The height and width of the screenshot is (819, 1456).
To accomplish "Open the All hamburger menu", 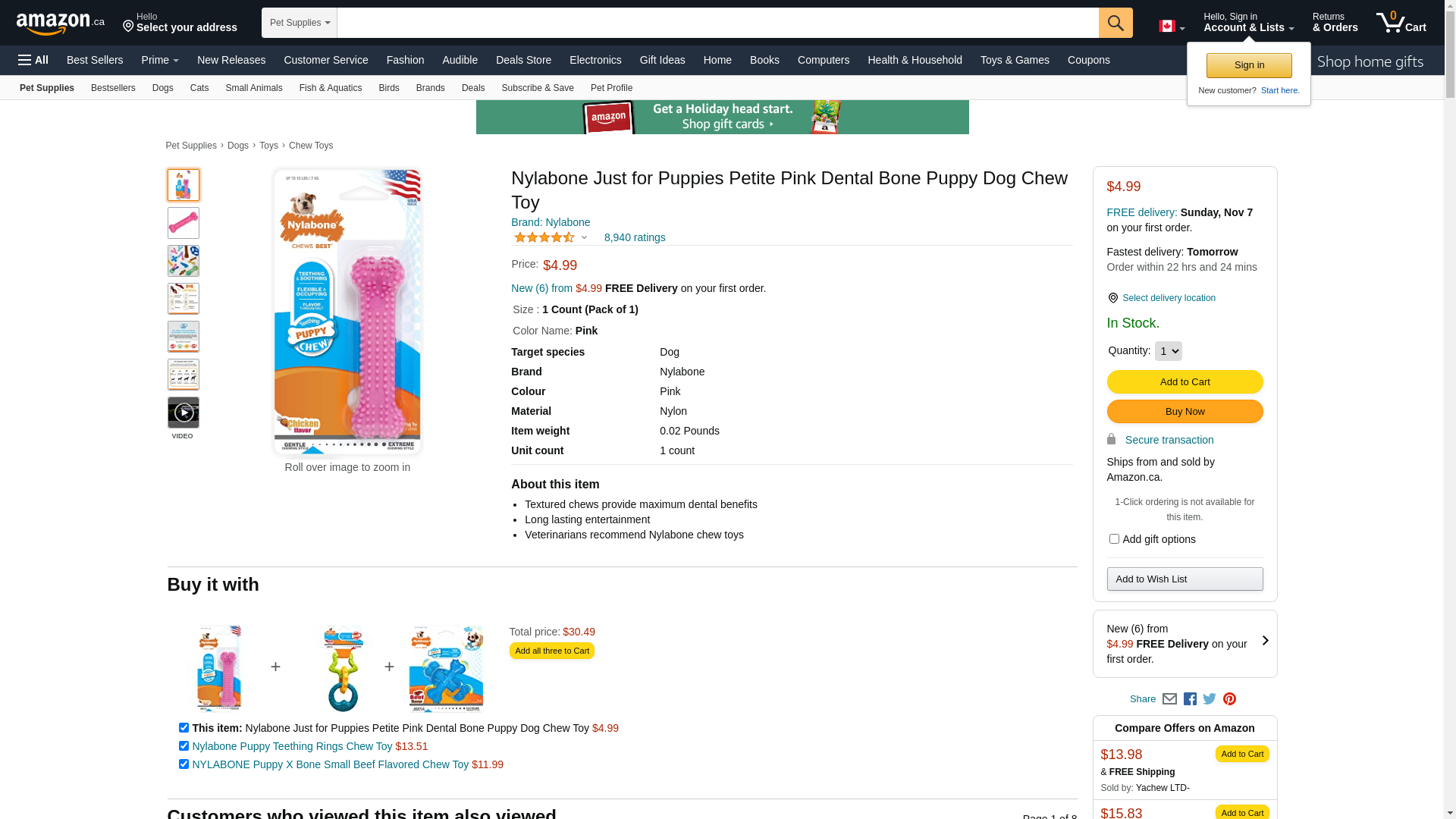I will point(33,60).
